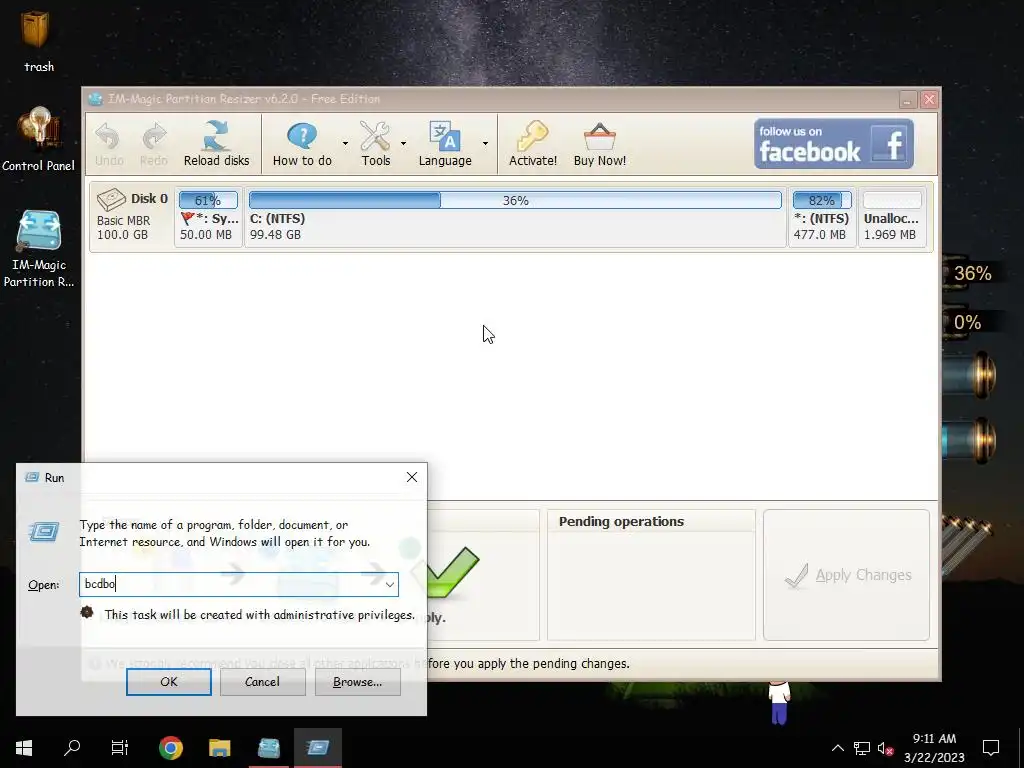Click the Pending operations header
The image size is (1024, 768).
621,521
